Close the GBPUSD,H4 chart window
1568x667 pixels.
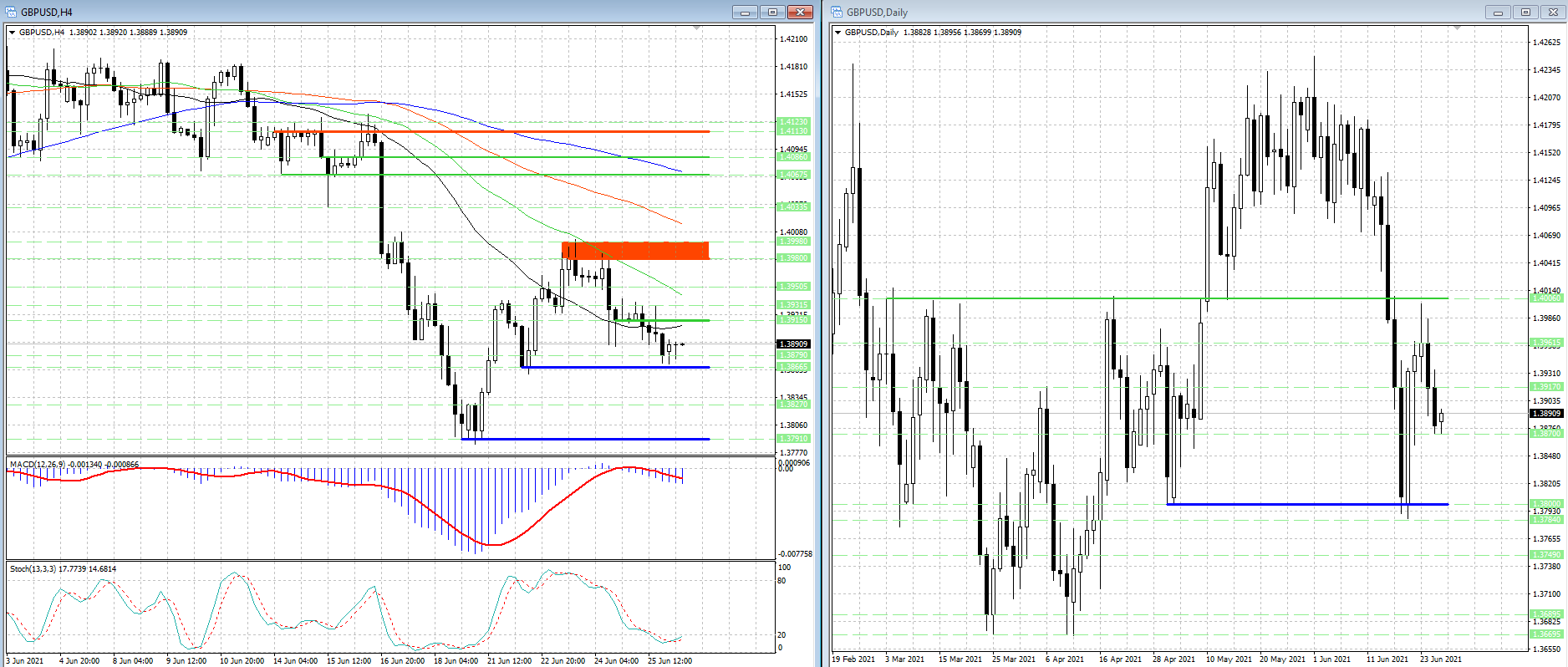point(800,12)
